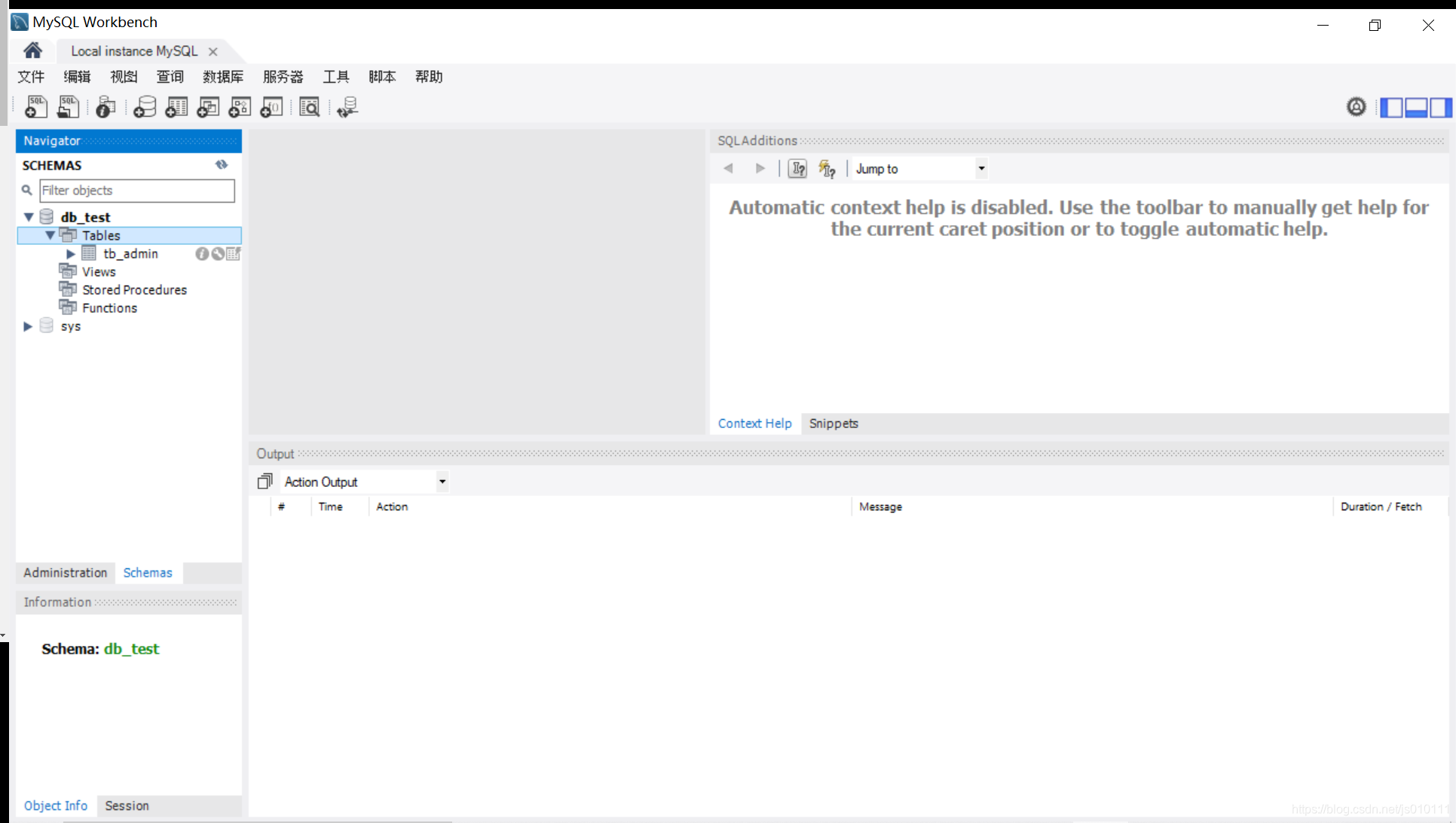Get context help for caret position
The height and width of the screenshot is (823, 1456).
pos(797,168)
